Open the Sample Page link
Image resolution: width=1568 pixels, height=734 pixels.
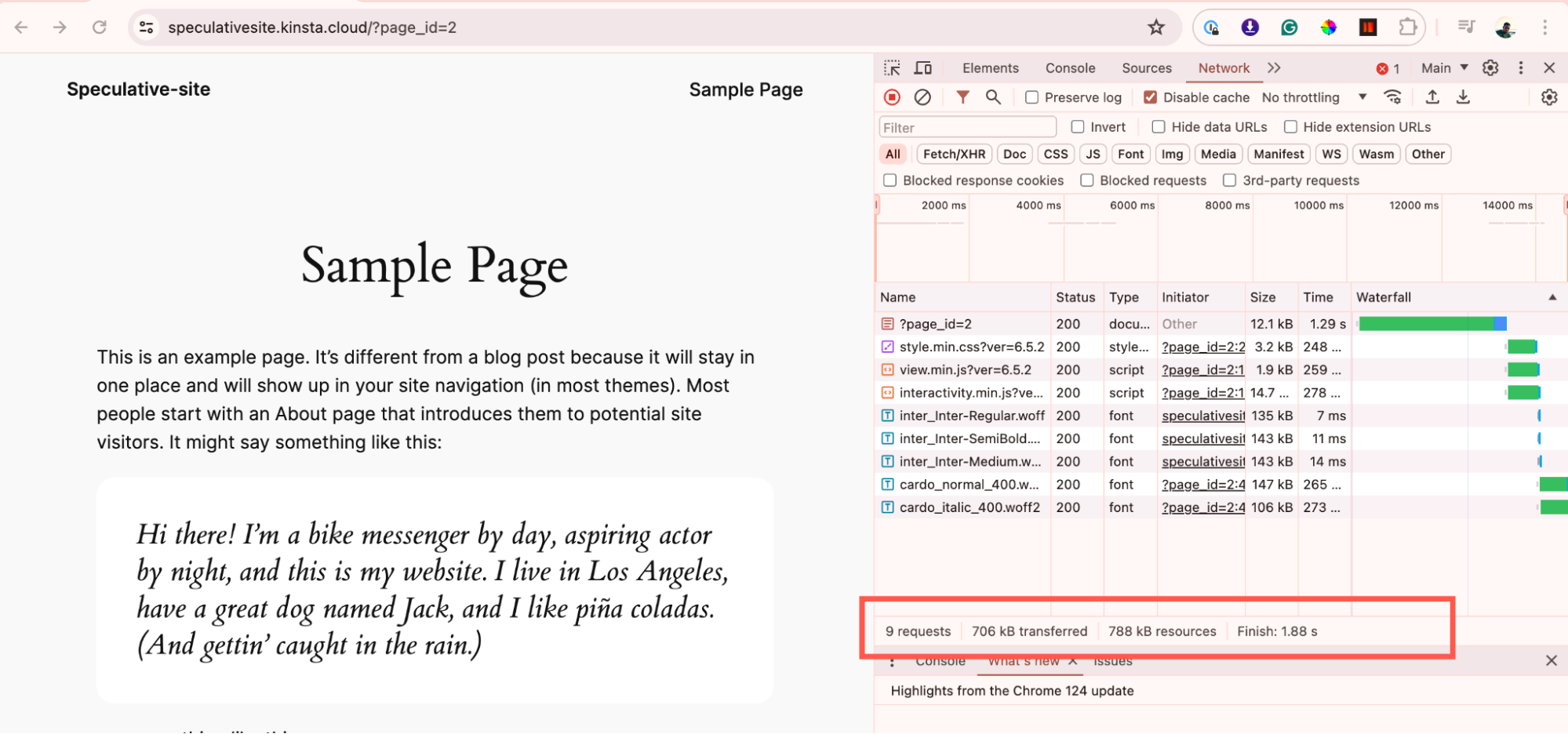pos(745,89)
